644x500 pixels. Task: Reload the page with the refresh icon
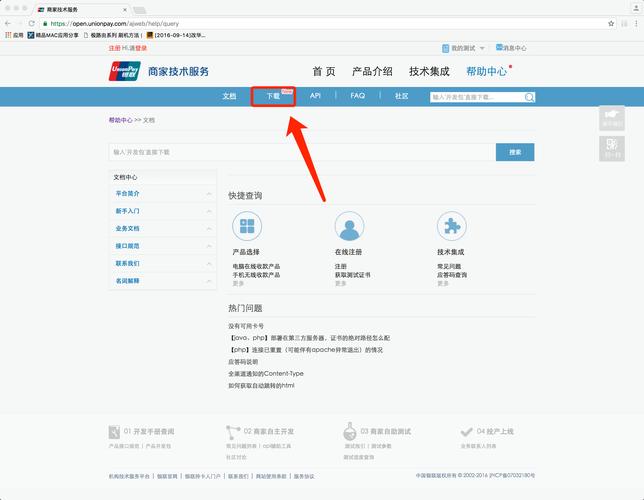click(33, 23)
